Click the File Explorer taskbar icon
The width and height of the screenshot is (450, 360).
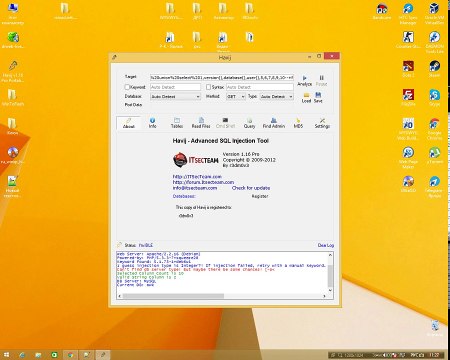click(38, 355)
